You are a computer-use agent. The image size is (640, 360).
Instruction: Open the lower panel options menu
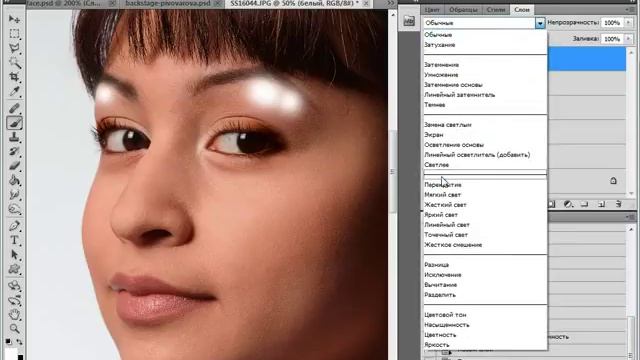pos(630,217)
